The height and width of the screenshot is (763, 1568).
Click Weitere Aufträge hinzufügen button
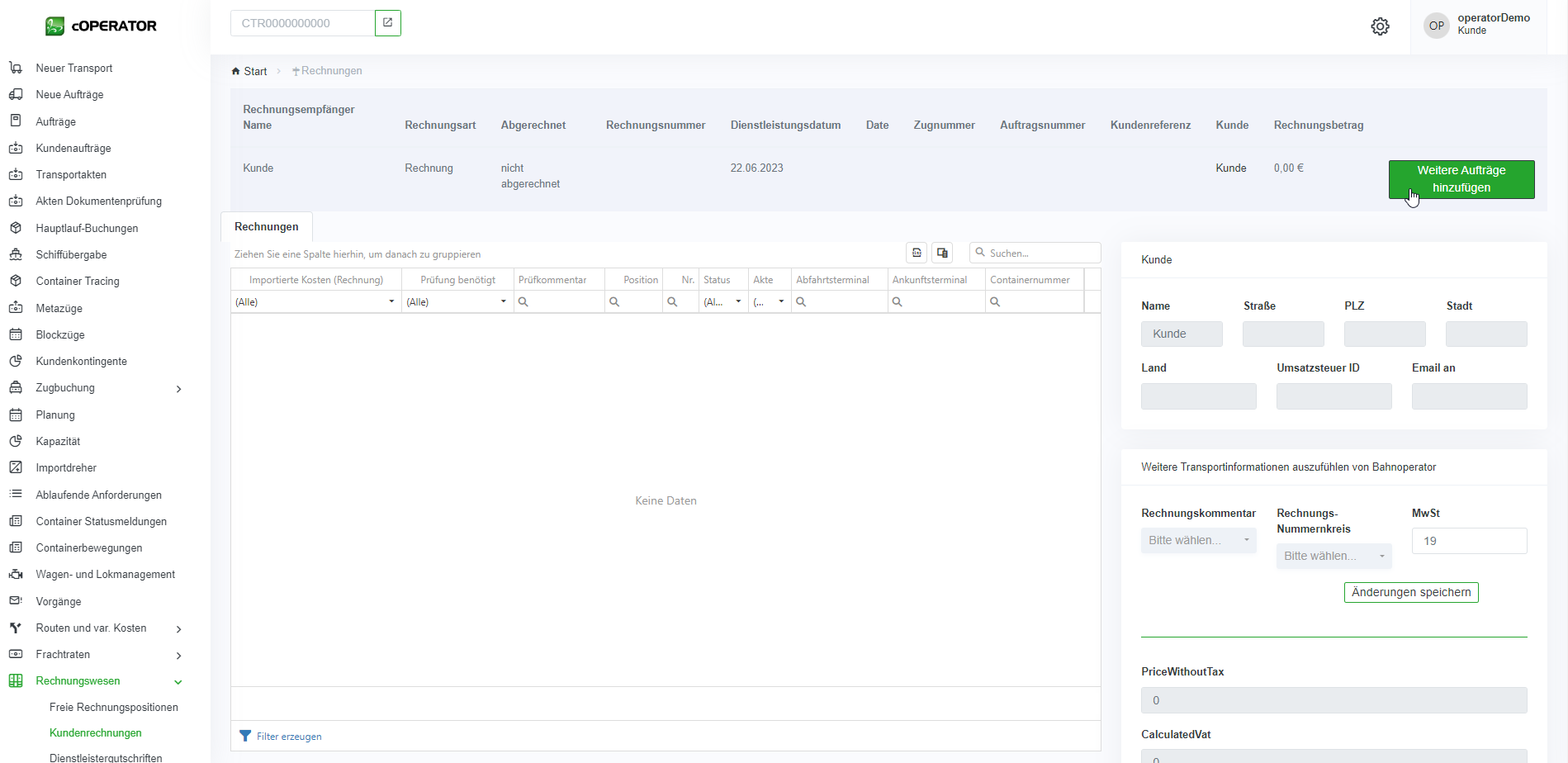tap(1461, 179)
